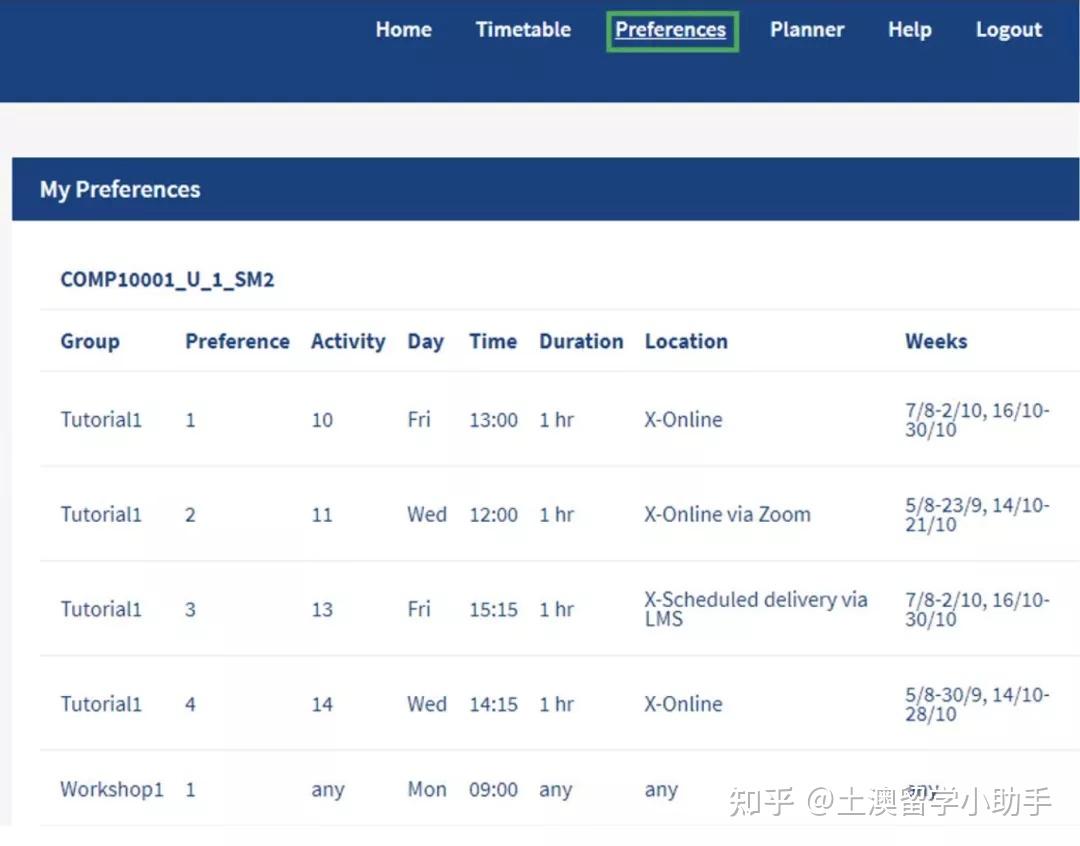Click the Weeks column header
The image size is (1080, 846).
tap(936, 341)
